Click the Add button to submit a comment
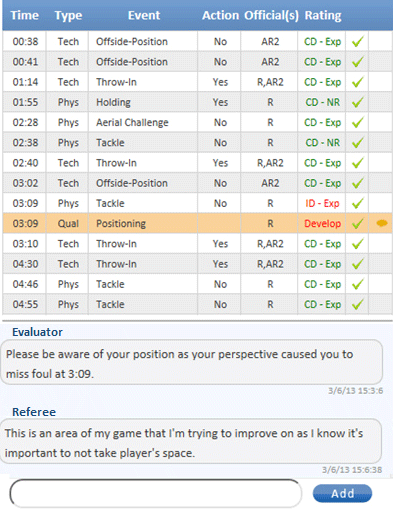 (342, 493)
